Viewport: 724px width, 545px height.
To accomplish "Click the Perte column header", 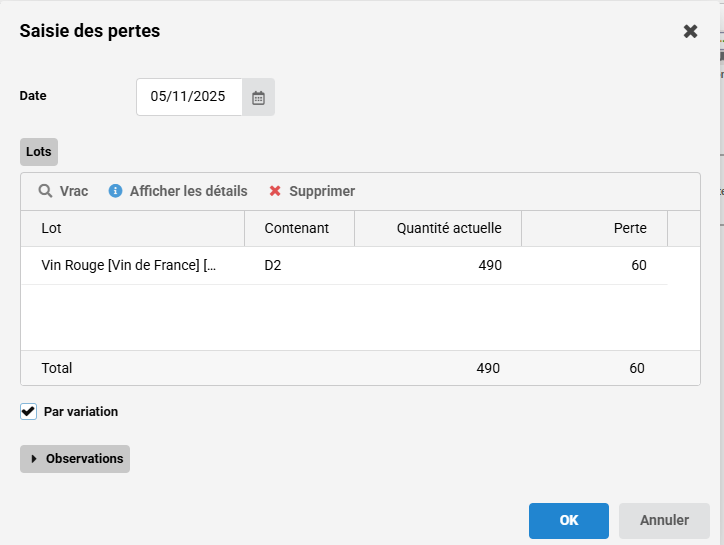I will [x=629, y=228].
